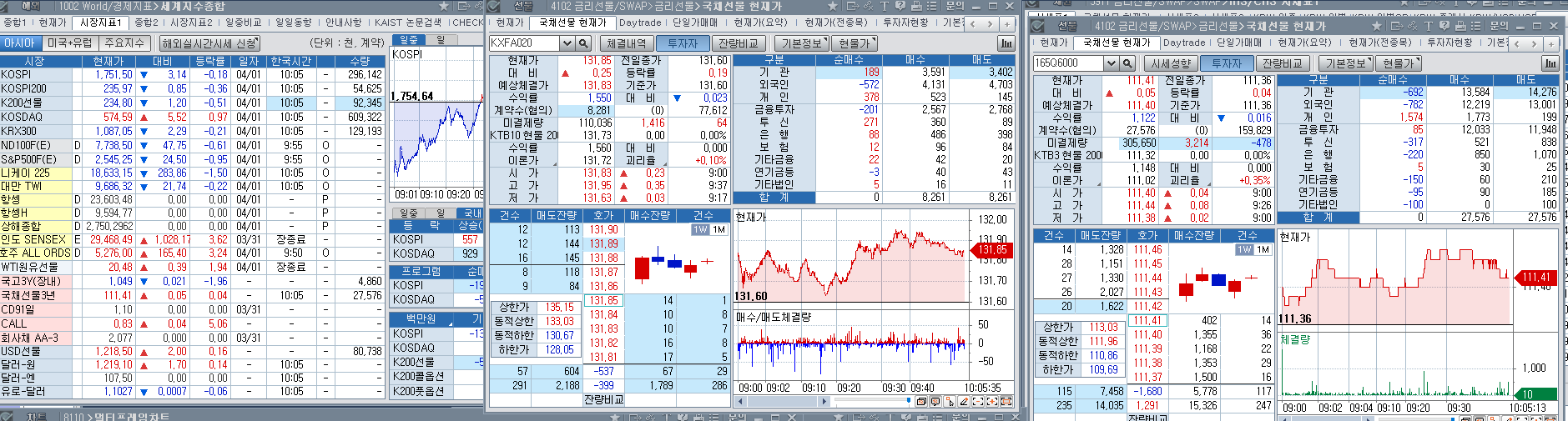Print middle 4102 window via printer icon

coord(916,6)
